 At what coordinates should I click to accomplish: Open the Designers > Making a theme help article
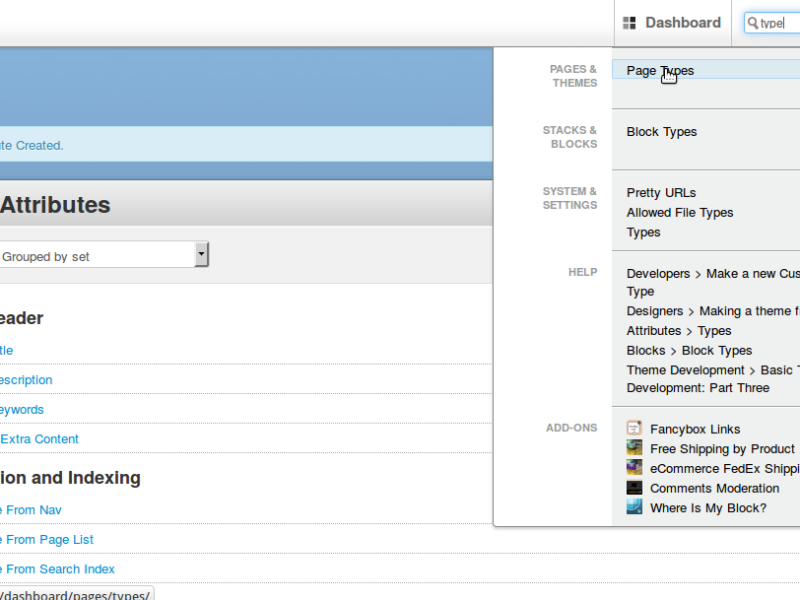[713, 311]
